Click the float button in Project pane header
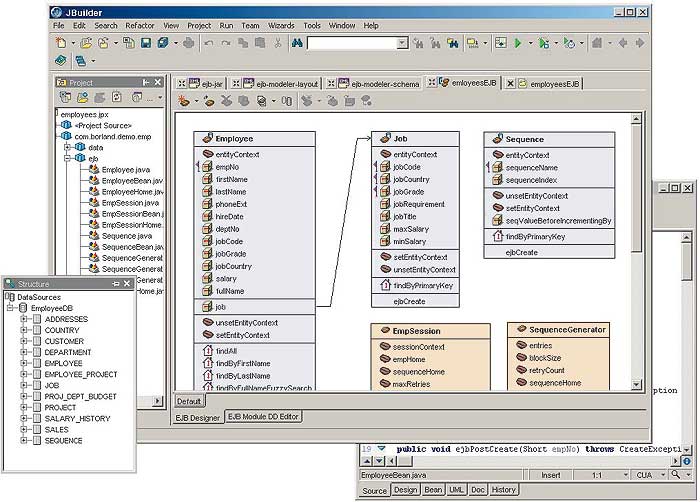The height and width of the screenshot is (502, 700). coord(146,82)
